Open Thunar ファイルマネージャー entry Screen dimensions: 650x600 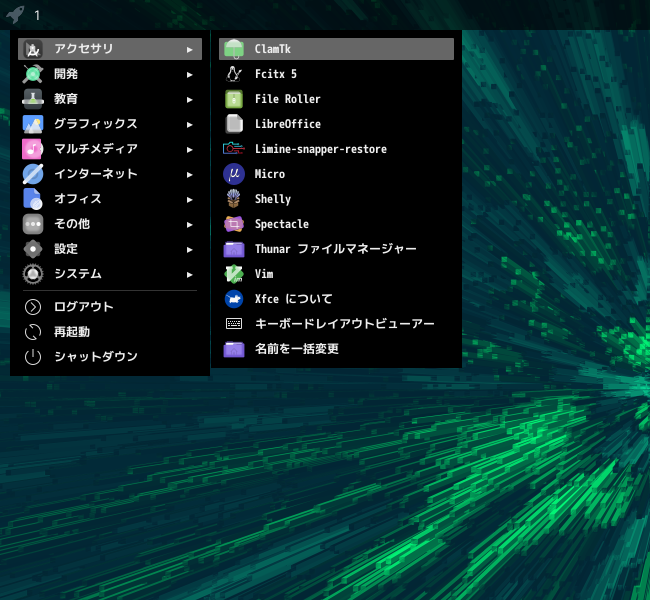(336, 249)
